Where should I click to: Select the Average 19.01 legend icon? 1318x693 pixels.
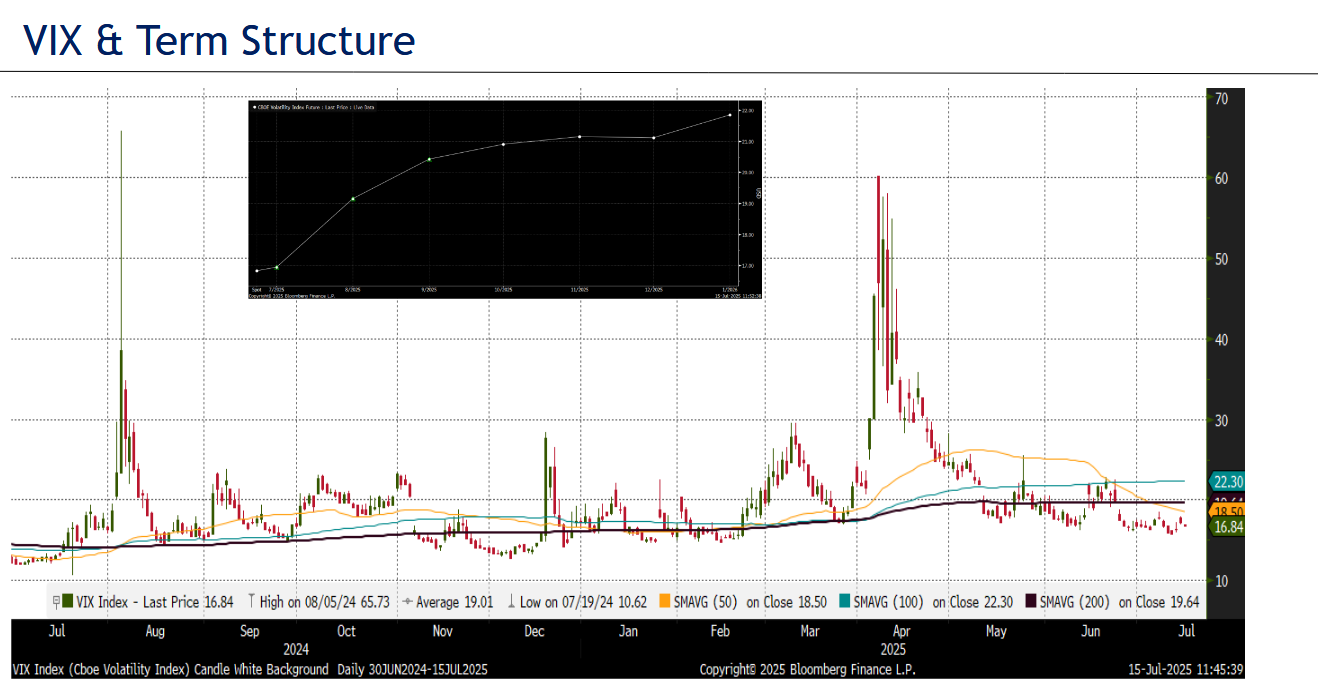pyautogui.click(x=407, y=602)
